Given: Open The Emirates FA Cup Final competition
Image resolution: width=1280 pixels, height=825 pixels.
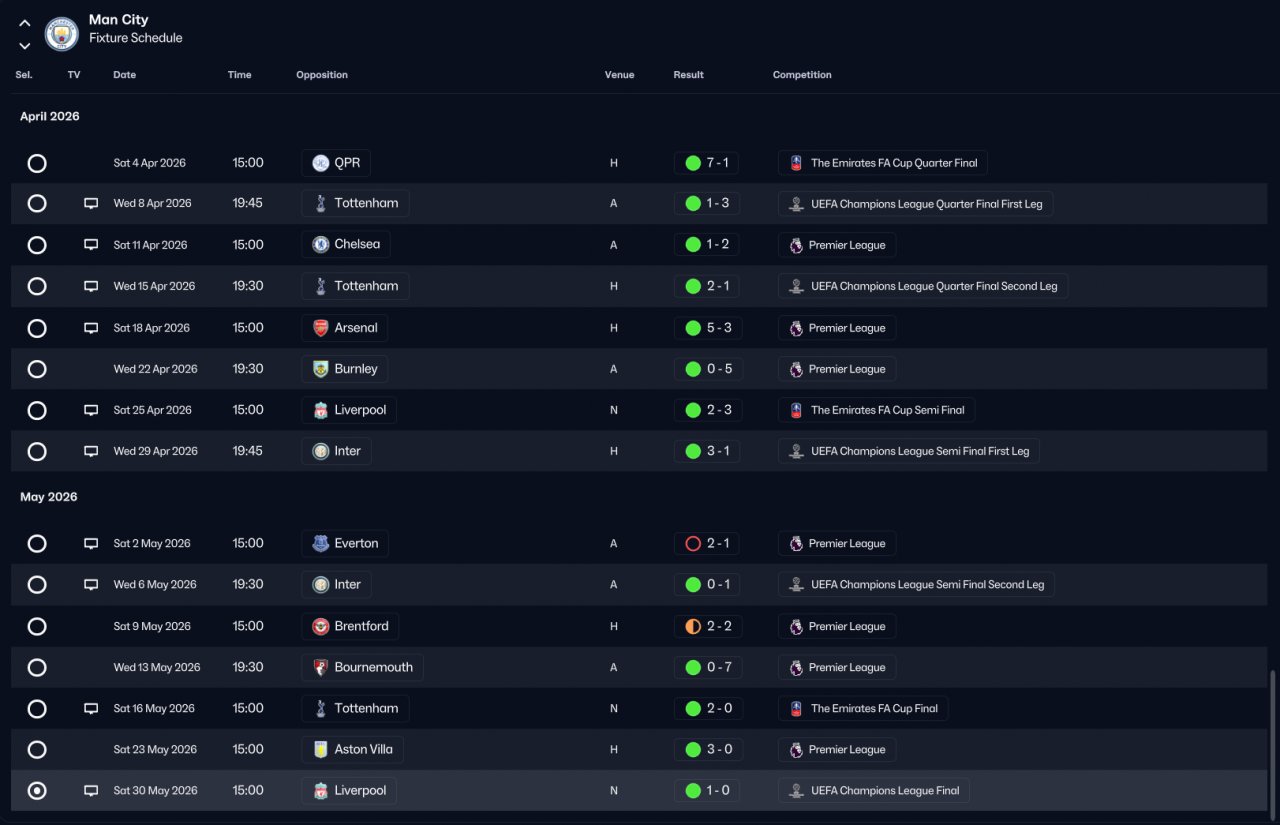Looking at the screenshot, I should [863, 709].
